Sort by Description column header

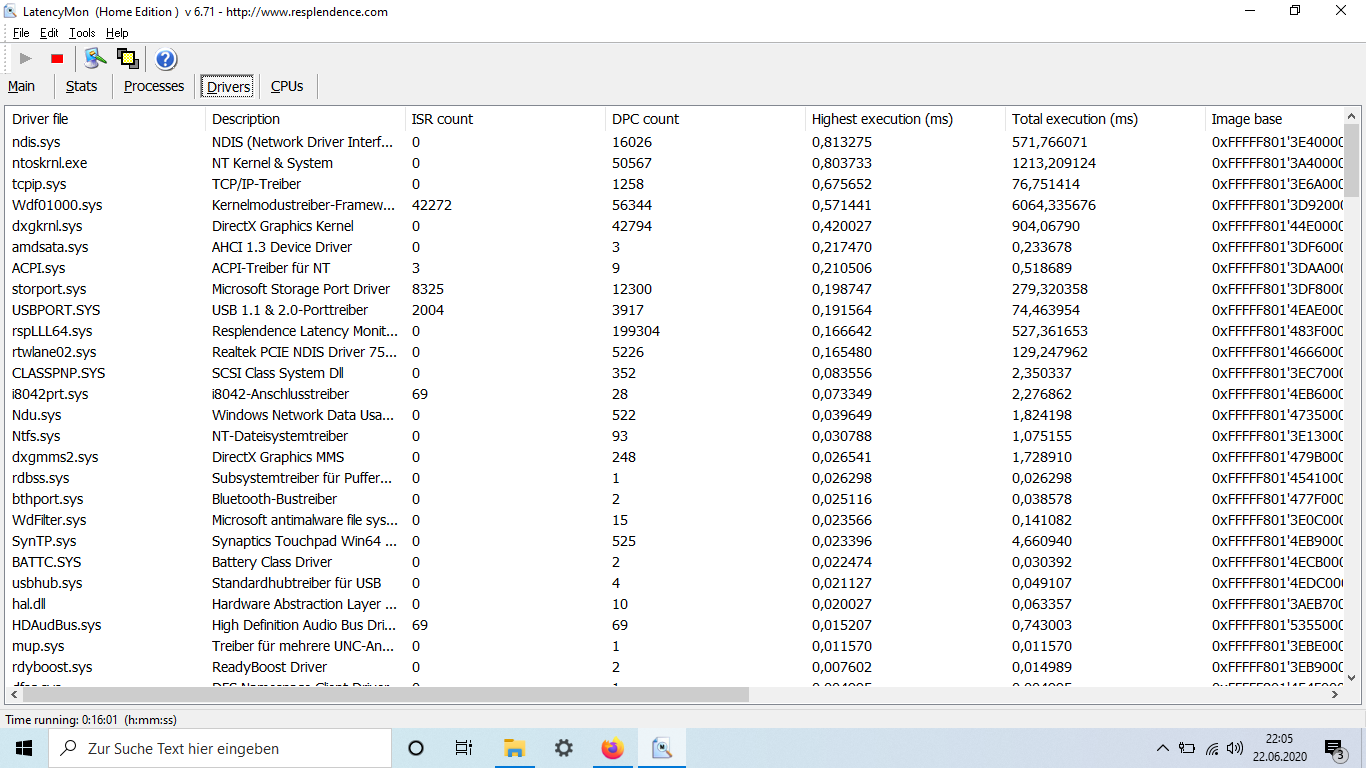pyautogui.click(x=305, y=119)
